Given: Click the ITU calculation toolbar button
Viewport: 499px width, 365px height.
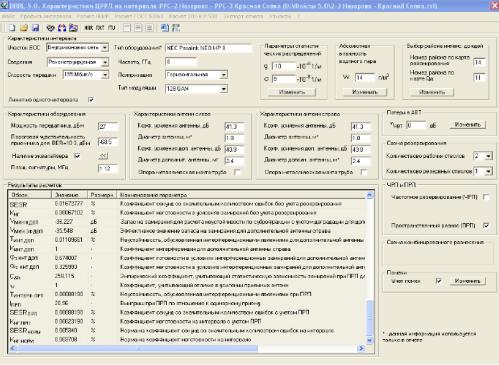Looking at the screenshot, I should 111,28.
